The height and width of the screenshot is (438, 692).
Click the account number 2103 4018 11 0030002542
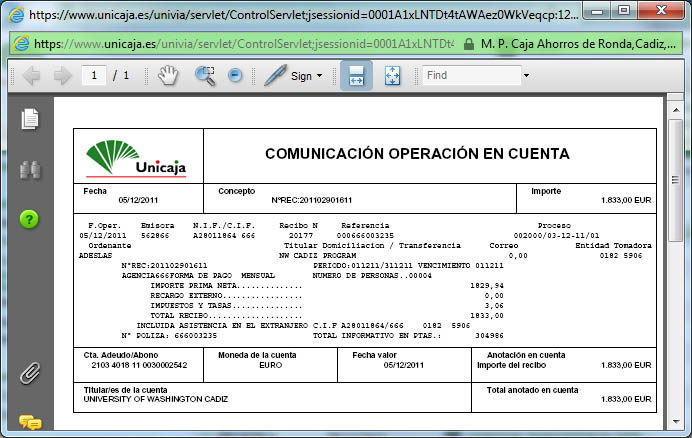tap(139, 365)
